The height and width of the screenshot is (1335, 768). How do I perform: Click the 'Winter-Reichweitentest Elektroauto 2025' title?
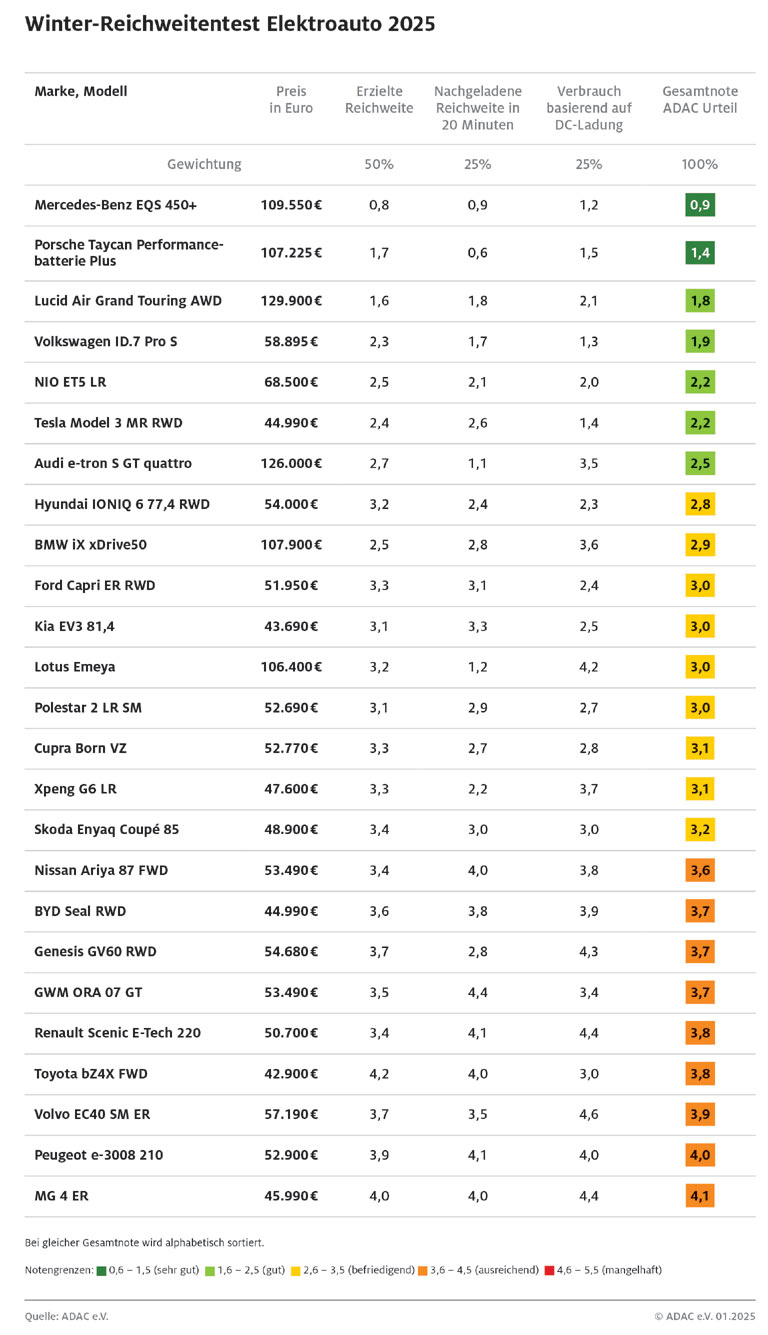tap(230, 25)
